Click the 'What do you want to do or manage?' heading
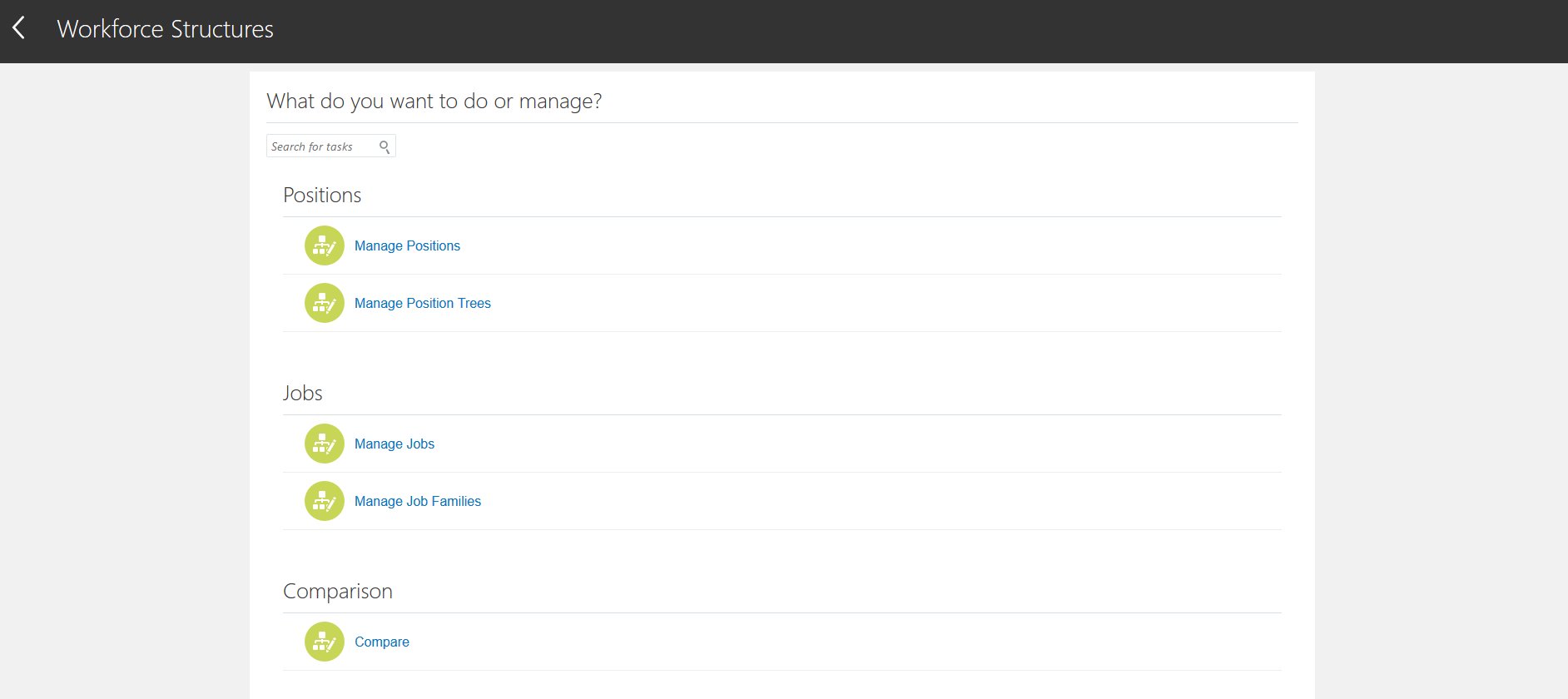 tap(434, 101)
